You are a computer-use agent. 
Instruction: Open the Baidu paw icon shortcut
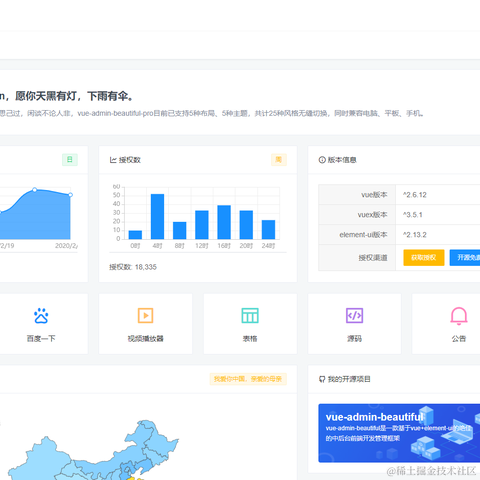pyautogui.click(x=41, y=316)
